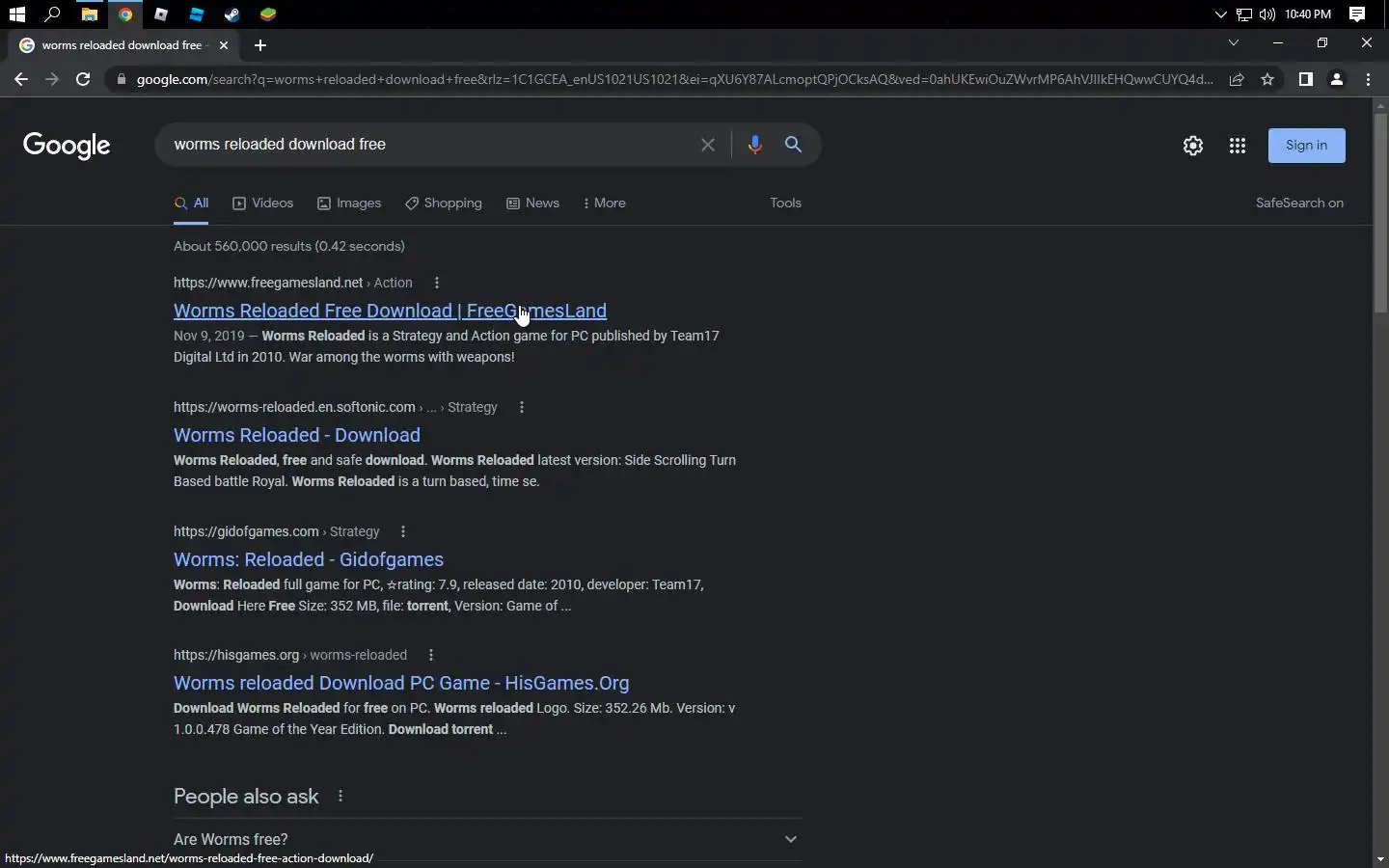Clear the Google search box text
The height and width of the screenshot is (868, 1389).
pos(708,145)
